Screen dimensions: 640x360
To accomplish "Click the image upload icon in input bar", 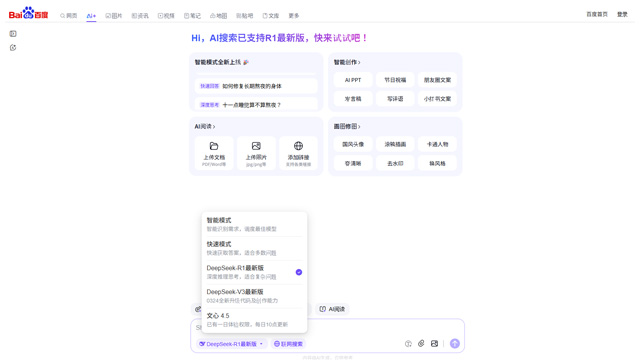I will [434, 344].
